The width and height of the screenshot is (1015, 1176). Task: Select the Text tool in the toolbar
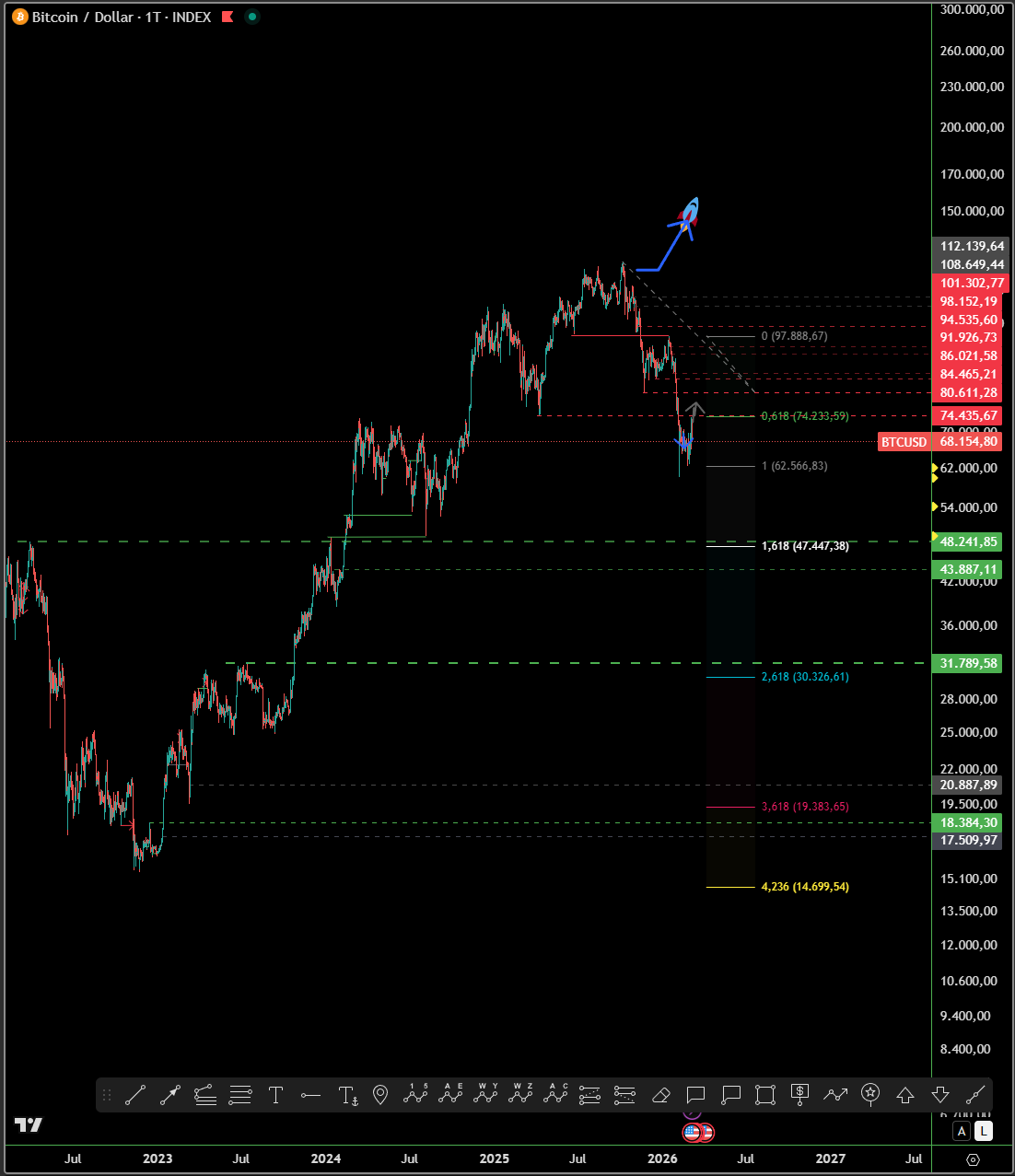tap(275, 1095)
